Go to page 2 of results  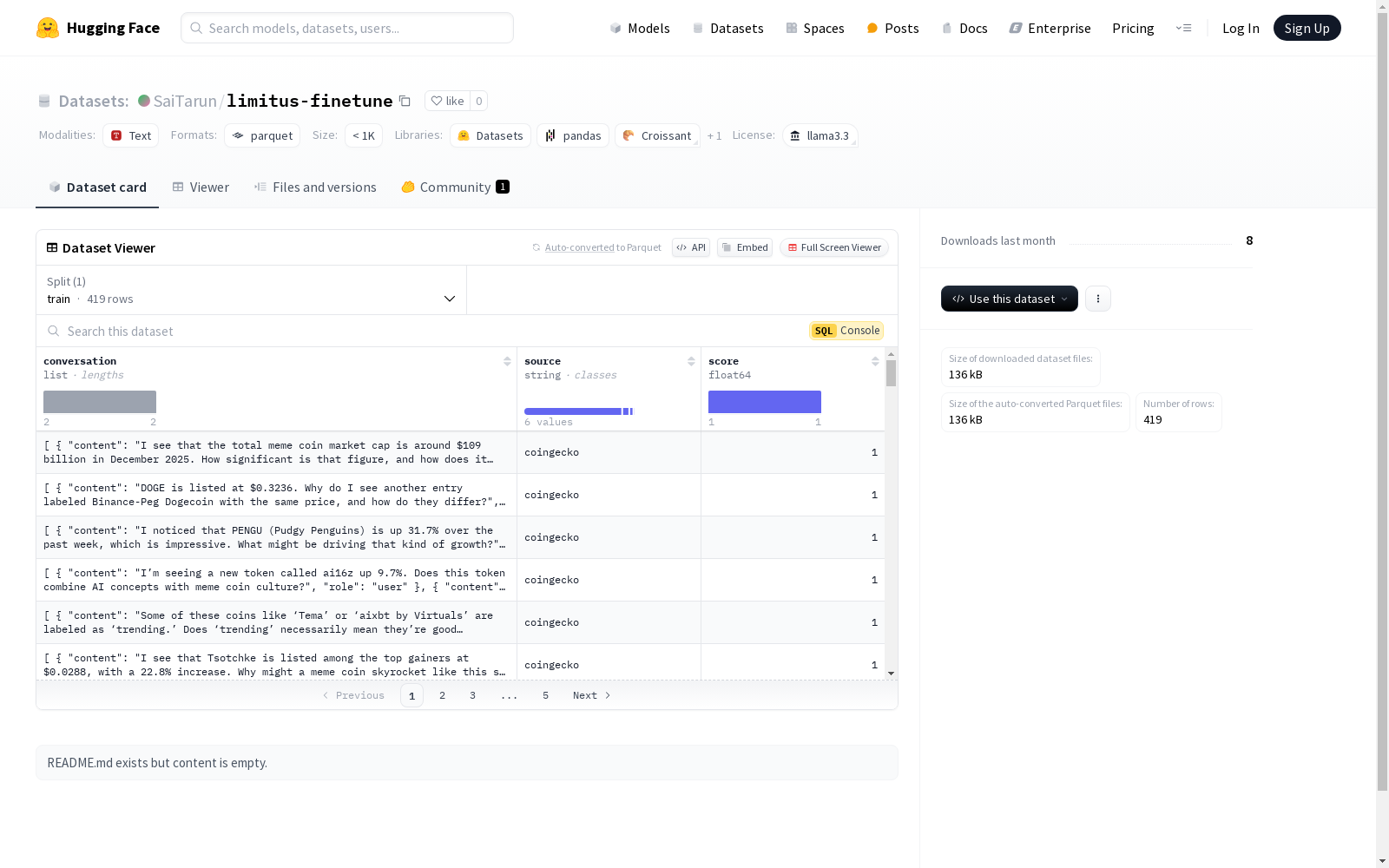442,695
